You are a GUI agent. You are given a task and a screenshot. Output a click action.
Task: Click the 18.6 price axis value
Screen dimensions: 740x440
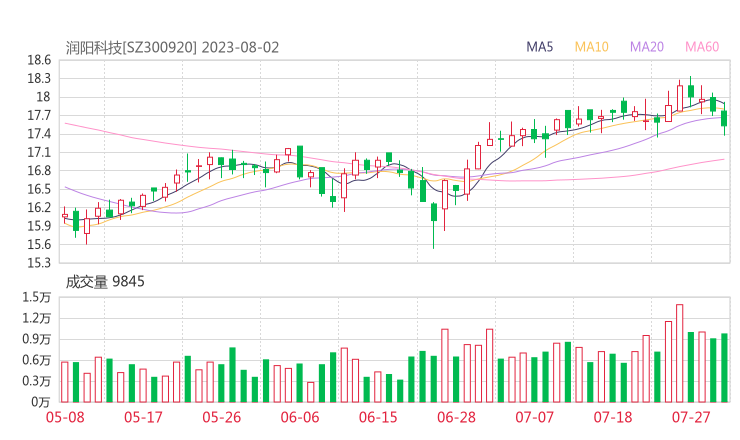point(39,60)
